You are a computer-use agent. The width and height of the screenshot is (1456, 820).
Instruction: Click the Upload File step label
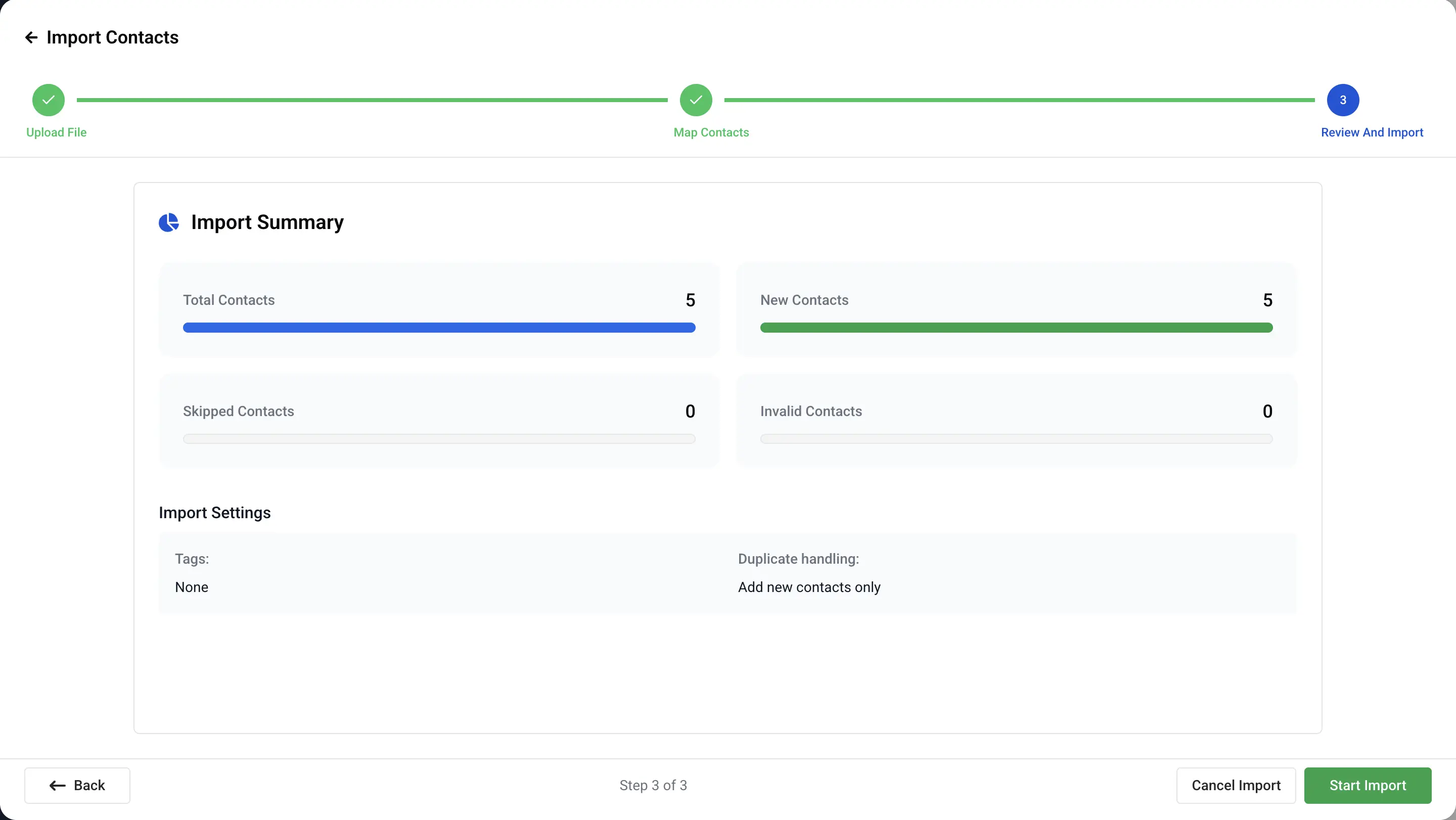point(57,132)
